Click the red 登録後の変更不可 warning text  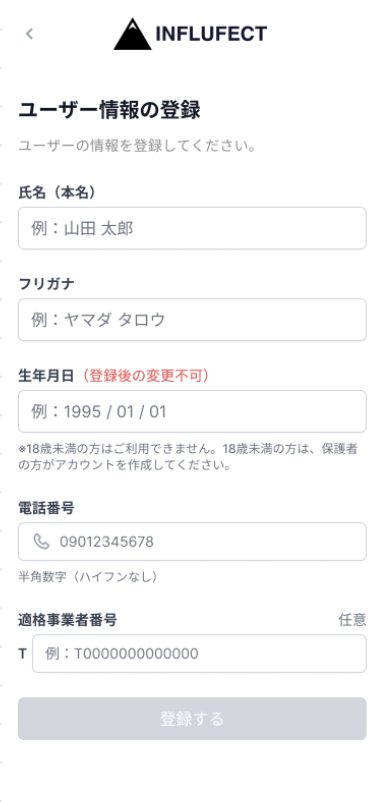pyautogui.click(x=145, y=375)
